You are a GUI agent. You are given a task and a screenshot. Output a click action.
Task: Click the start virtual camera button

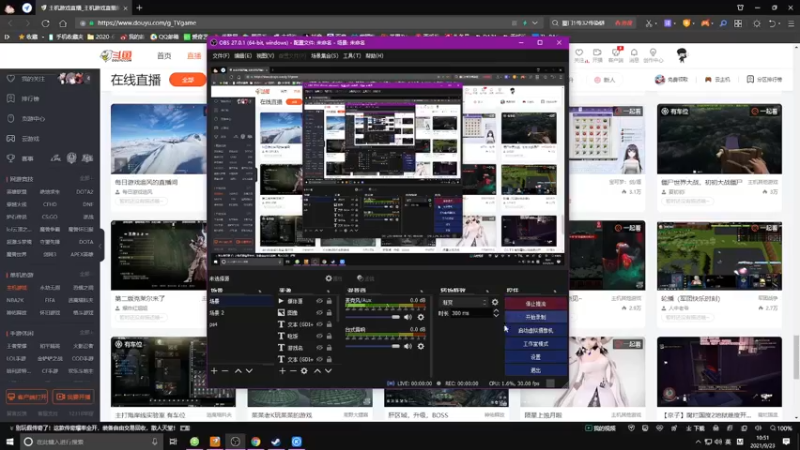click(x=536, y=330)
